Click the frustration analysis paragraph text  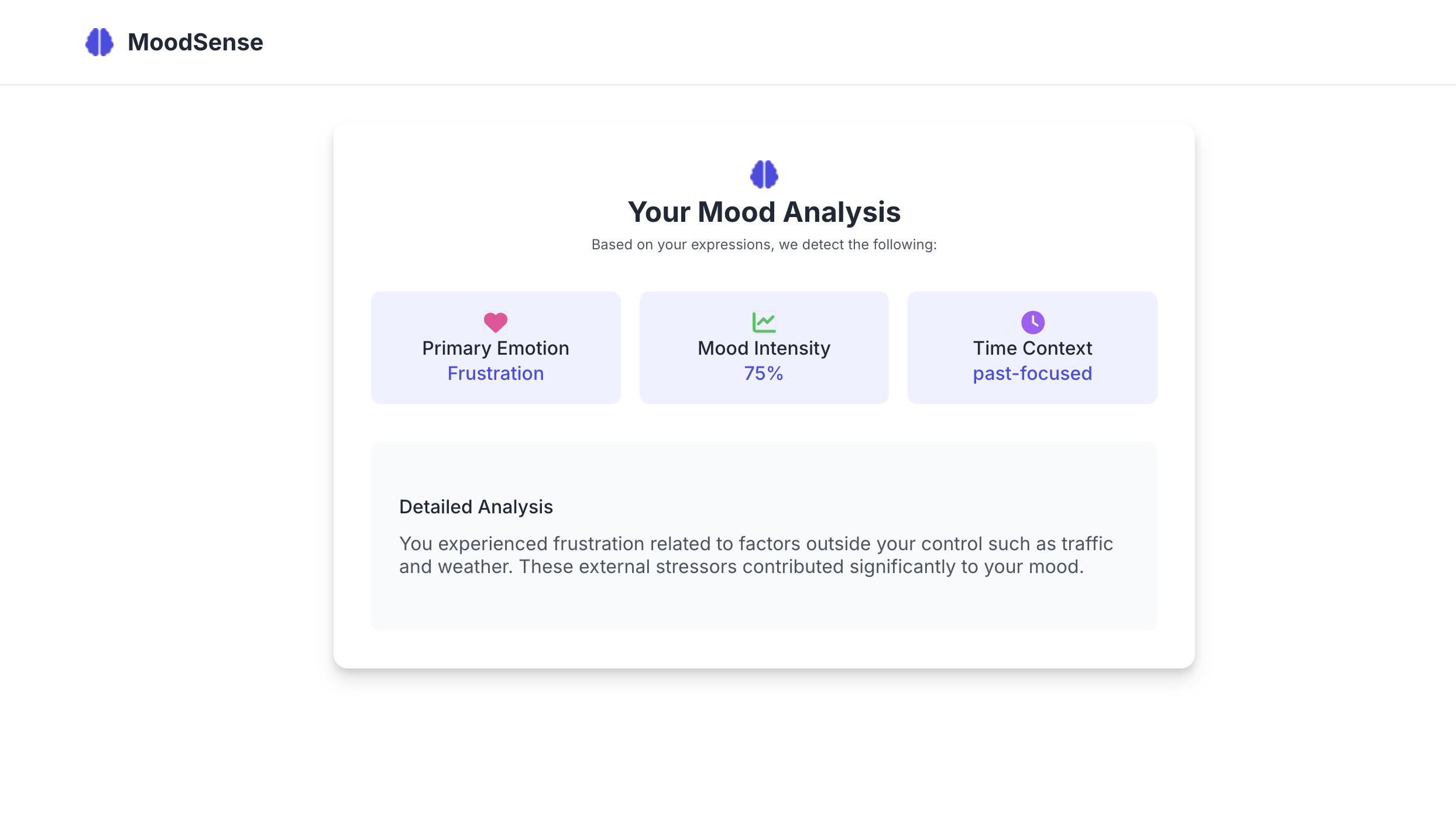(x=756, y=555)
